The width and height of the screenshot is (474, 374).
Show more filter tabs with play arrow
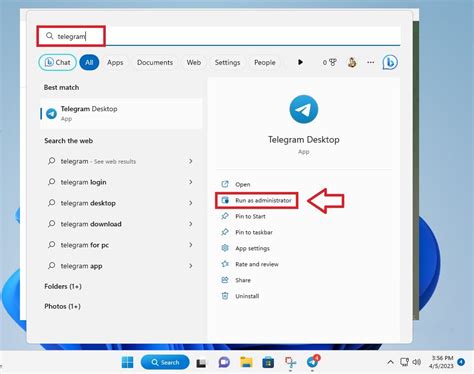coord(300,62)
